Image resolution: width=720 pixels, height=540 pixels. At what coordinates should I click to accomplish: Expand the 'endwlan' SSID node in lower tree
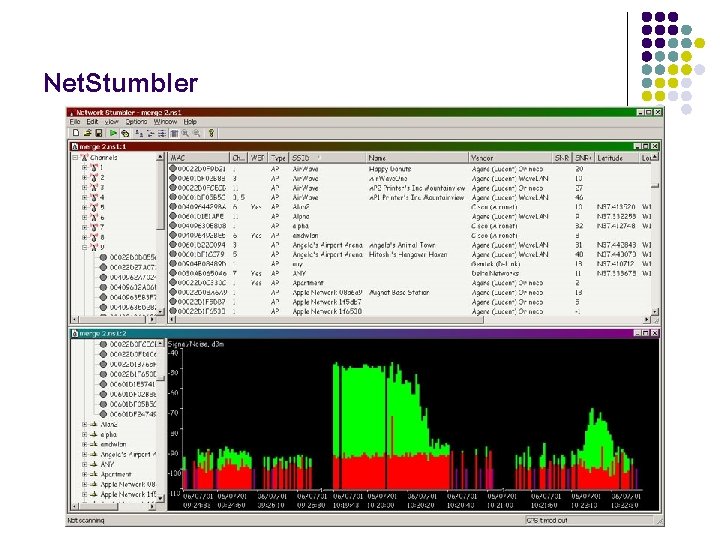click(84, 444)
